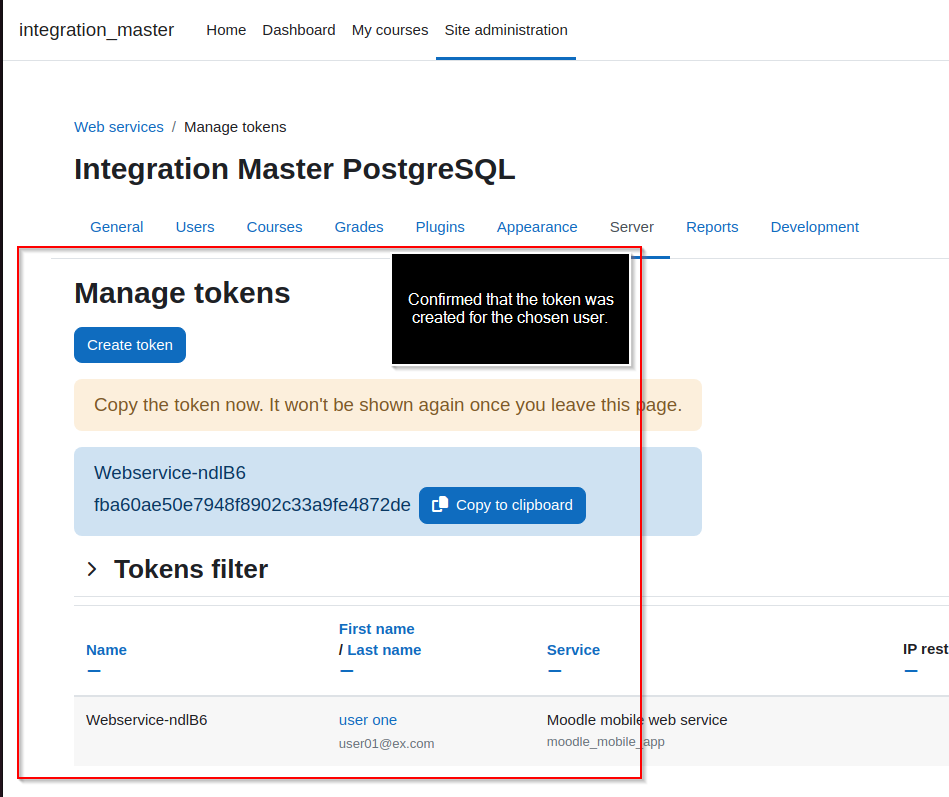Hide the Service column dash icon
This screenshot has height=797, width=949.
pyautogui.click(x=554, y=671)
